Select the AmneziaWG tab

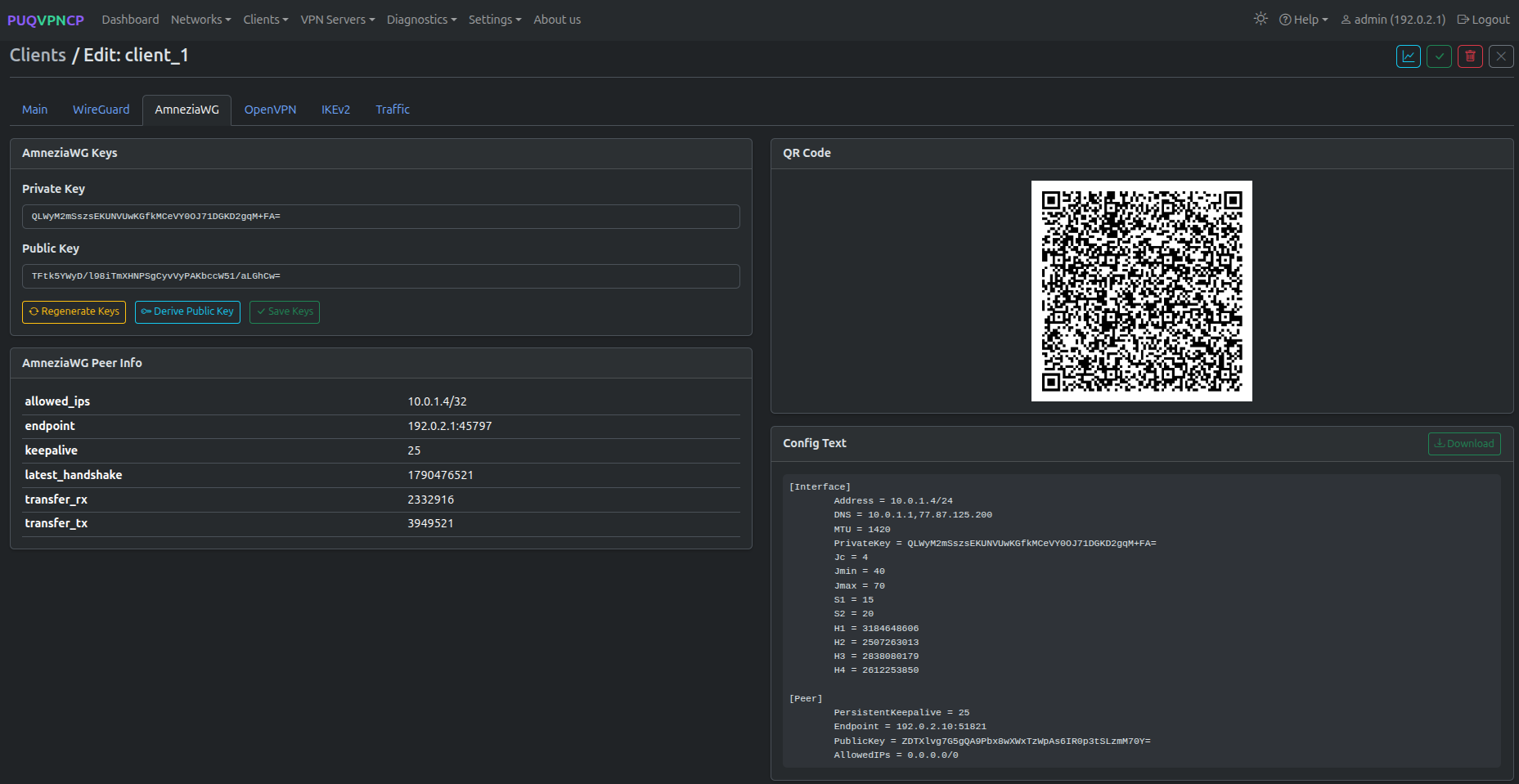[x=187, y=110]
